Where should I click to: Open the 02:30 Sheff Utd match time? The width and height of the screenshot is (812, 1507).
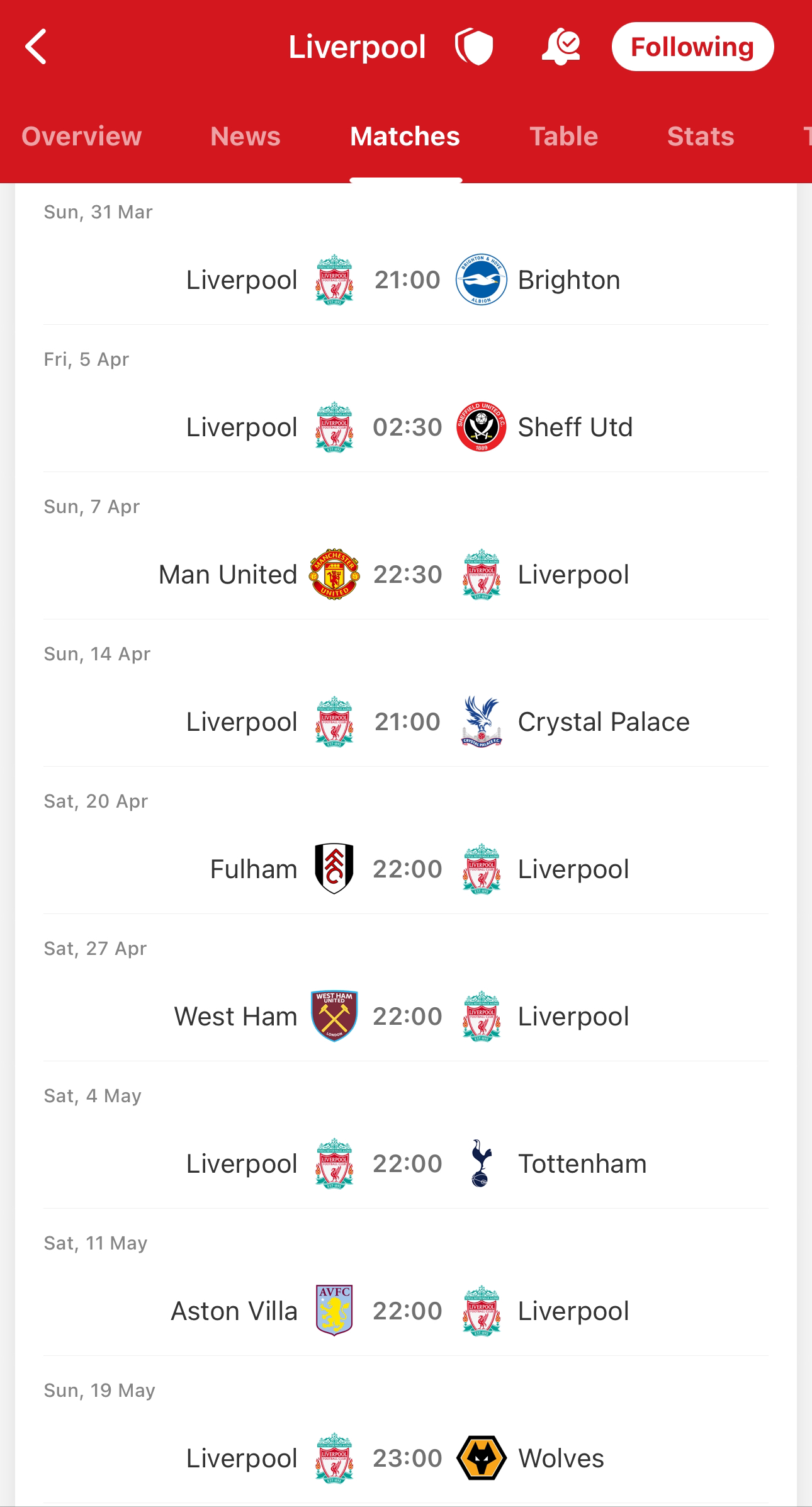click(408, 427)
